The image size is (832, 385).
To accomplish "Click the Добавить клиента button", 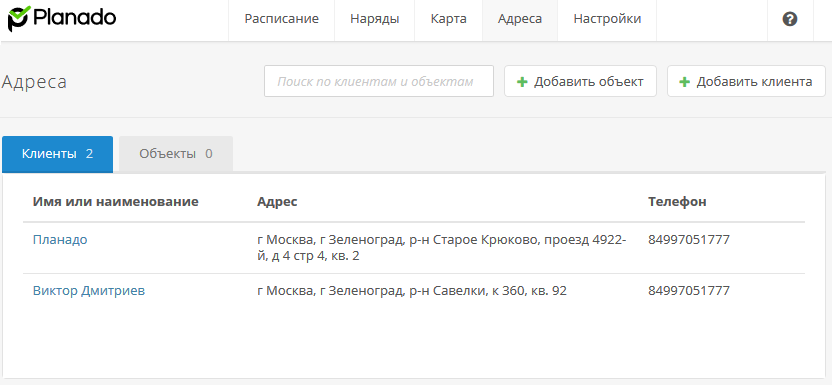I will coord(746,81).
